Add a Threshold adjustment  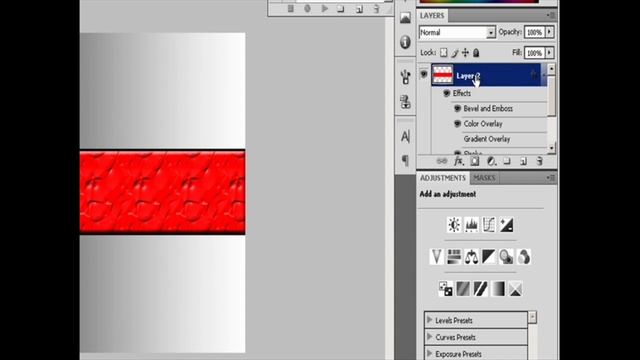[480, 289]
